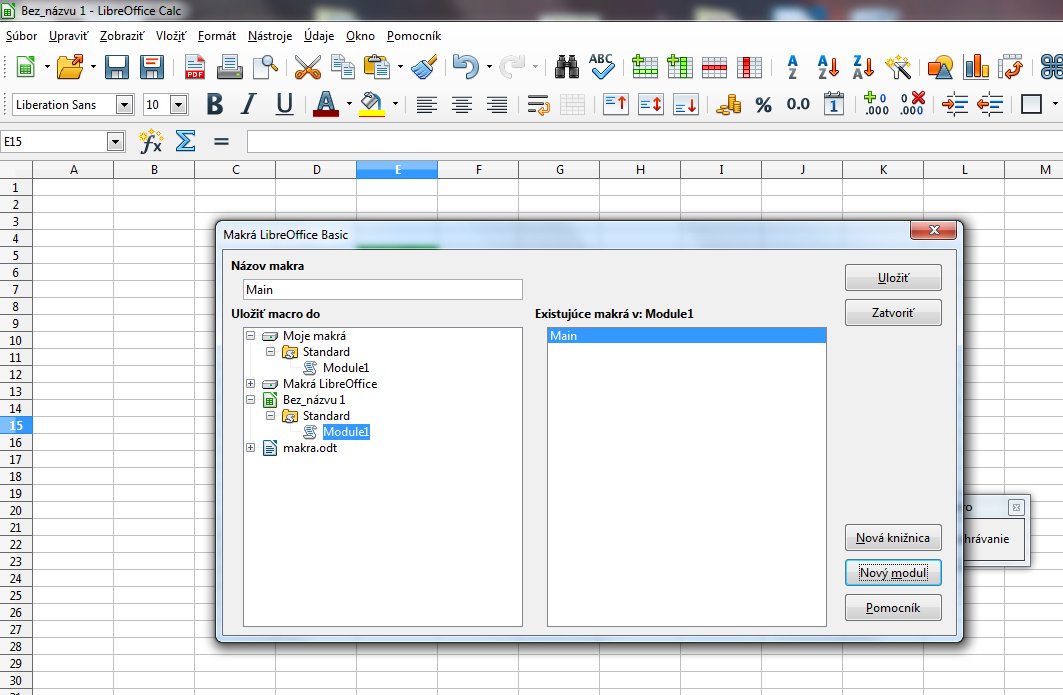Insert chart icon in toolbar
Screen dimensions: 1063x695
click(x=976, y=67)
